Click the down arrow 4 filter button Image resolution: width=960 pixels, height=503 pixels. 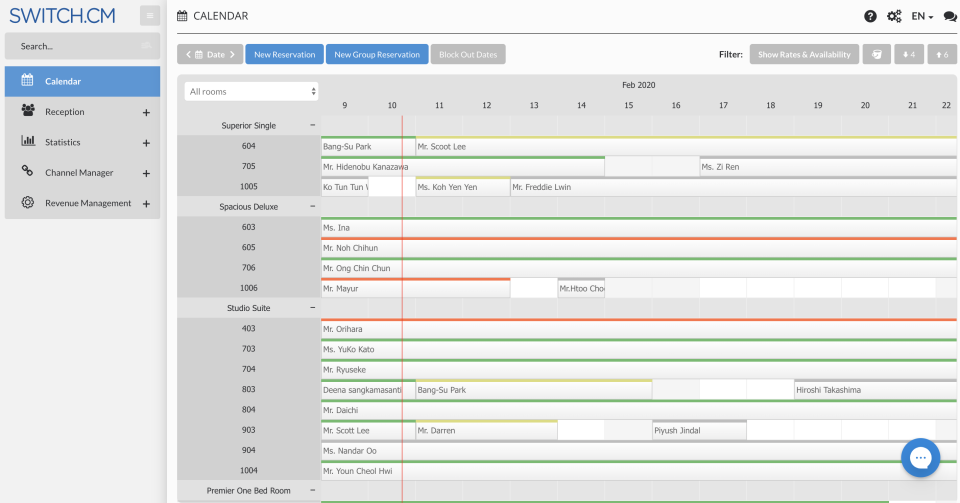909,54
